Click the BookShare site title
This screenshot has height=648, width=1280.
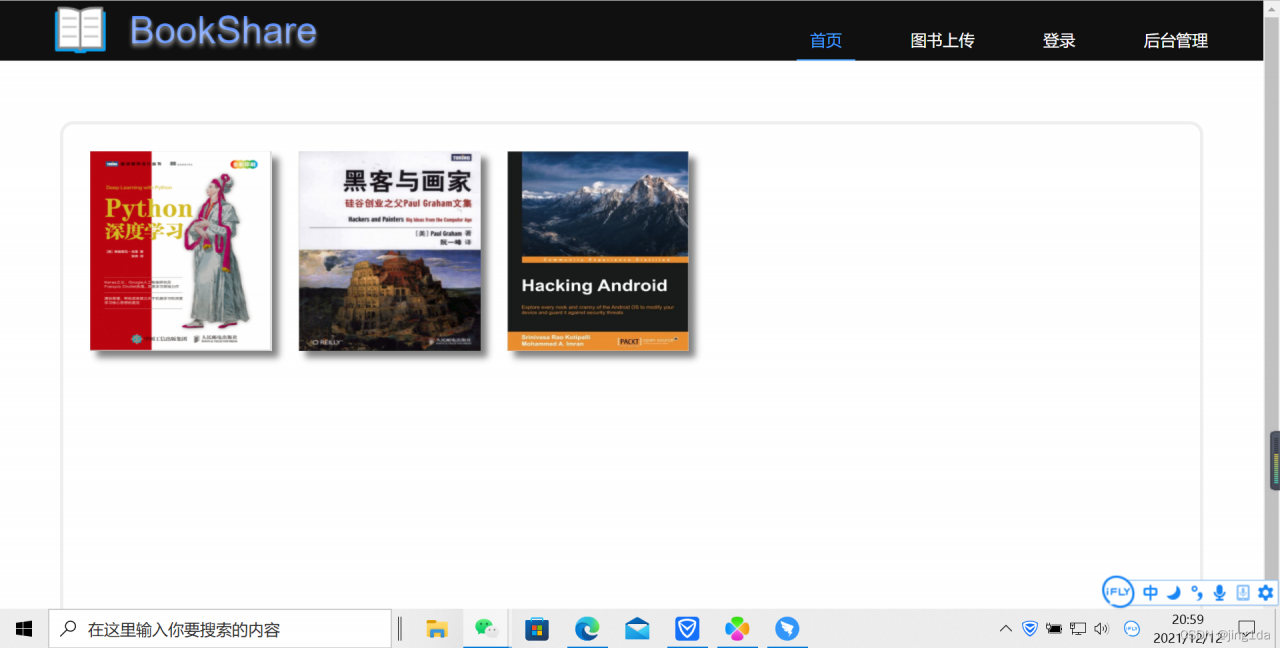[223, 31]
